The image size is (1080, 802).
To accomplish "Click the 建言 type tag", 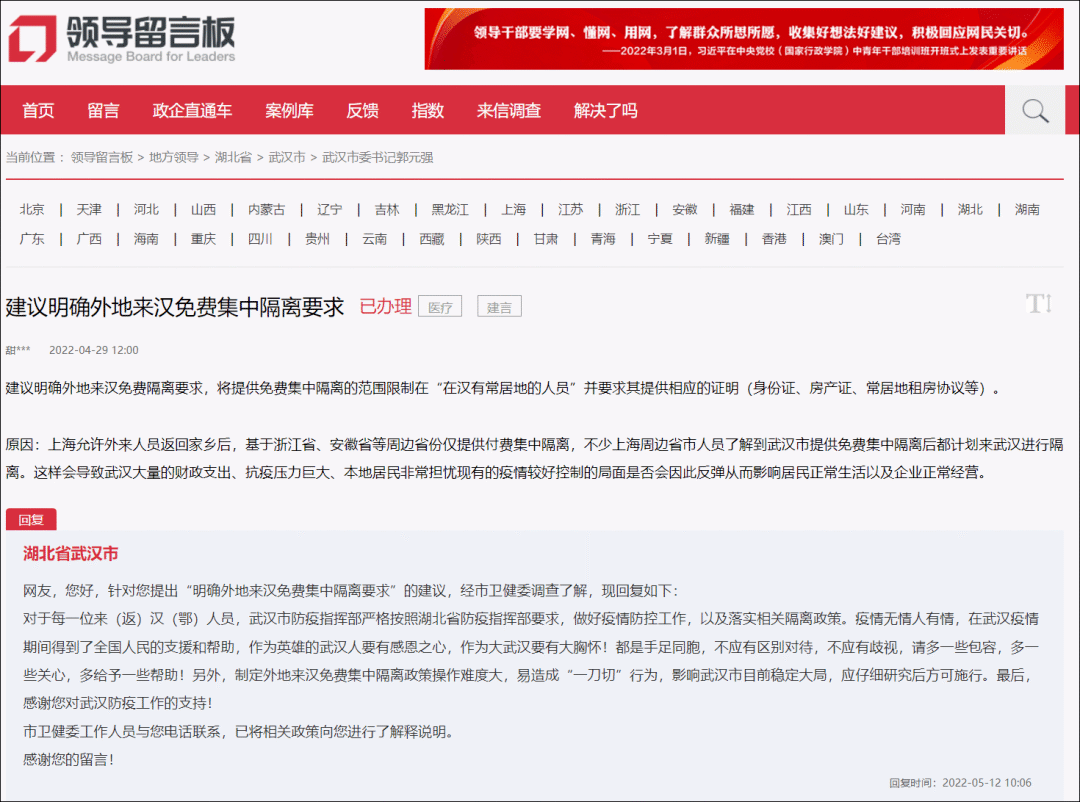I will pos(499,307).
